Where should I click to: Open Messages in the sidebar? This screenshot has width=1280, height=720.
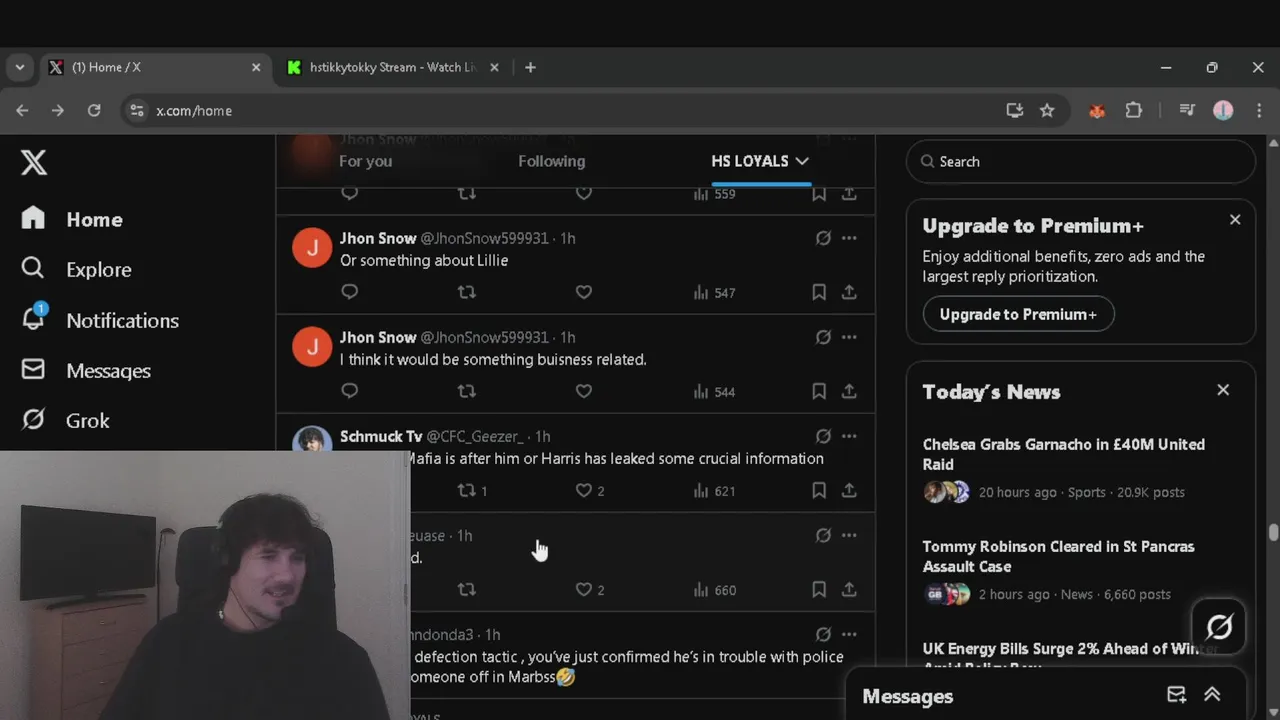pos(86,370)
